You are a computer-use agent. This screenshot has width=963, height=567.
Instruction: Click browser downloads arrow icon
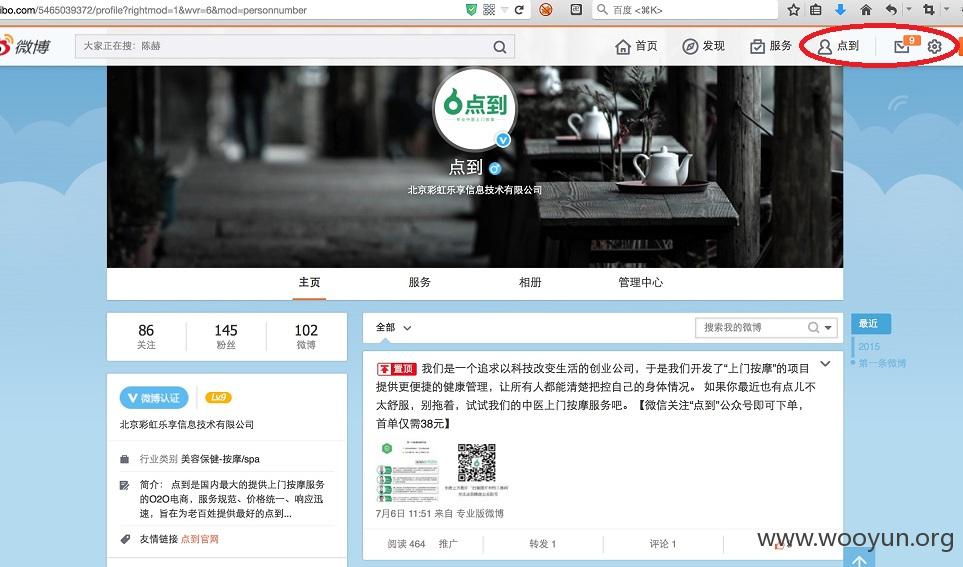pyautogui.click(x=840, y=9)
